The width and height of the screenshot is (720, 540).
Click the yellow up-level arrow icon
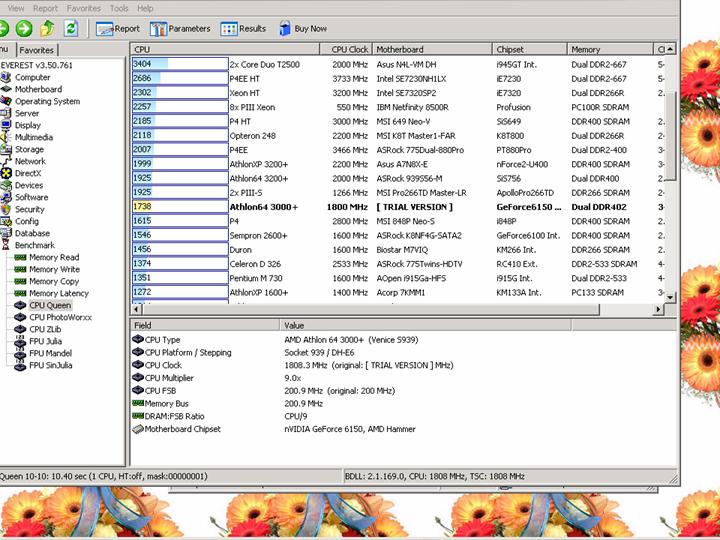coord(47,29)
